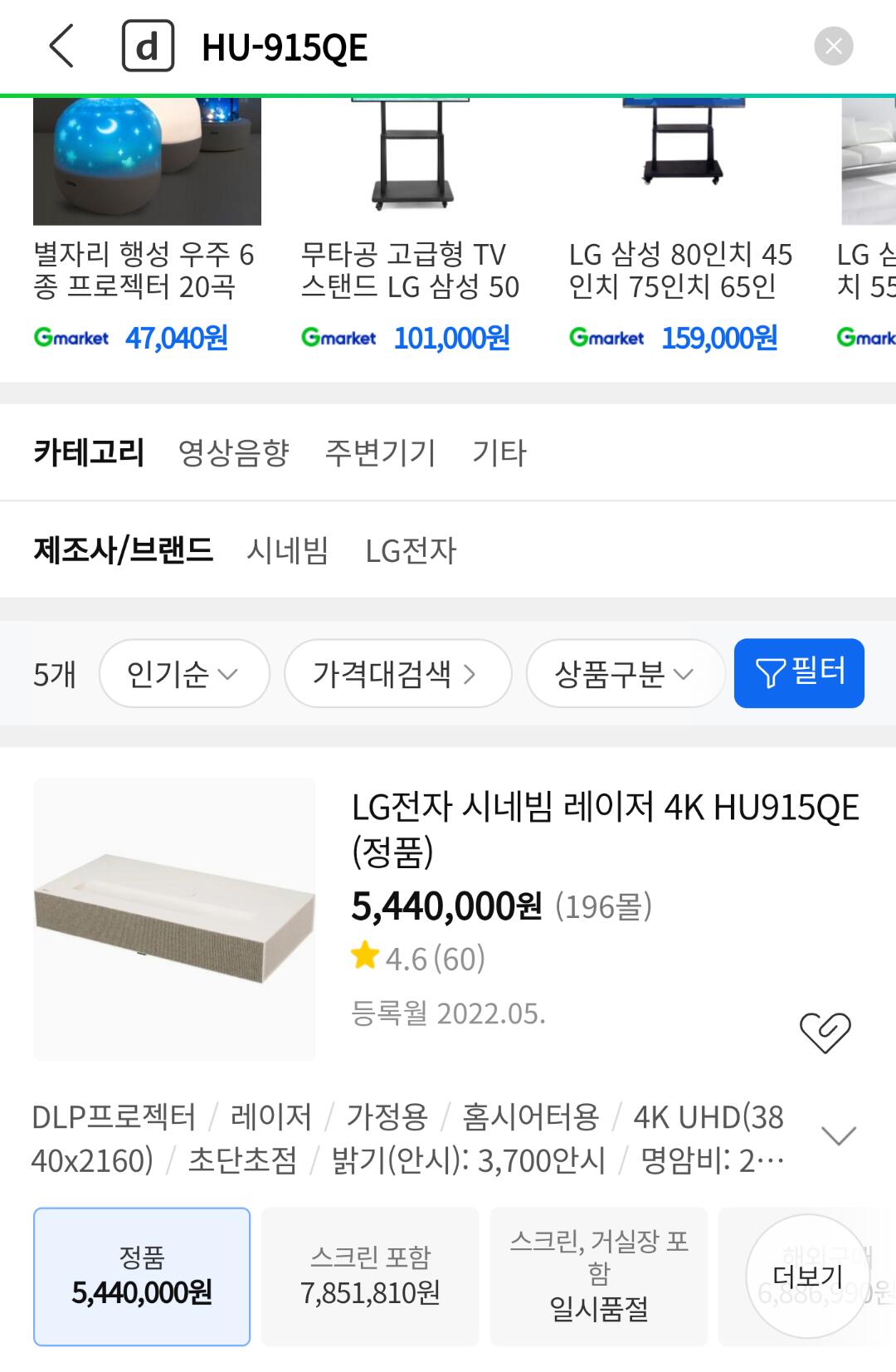Select the 정품 5,440,000원 option
The height and width of the screenshot is (1372, 896).
click(x=142, y=1276)
